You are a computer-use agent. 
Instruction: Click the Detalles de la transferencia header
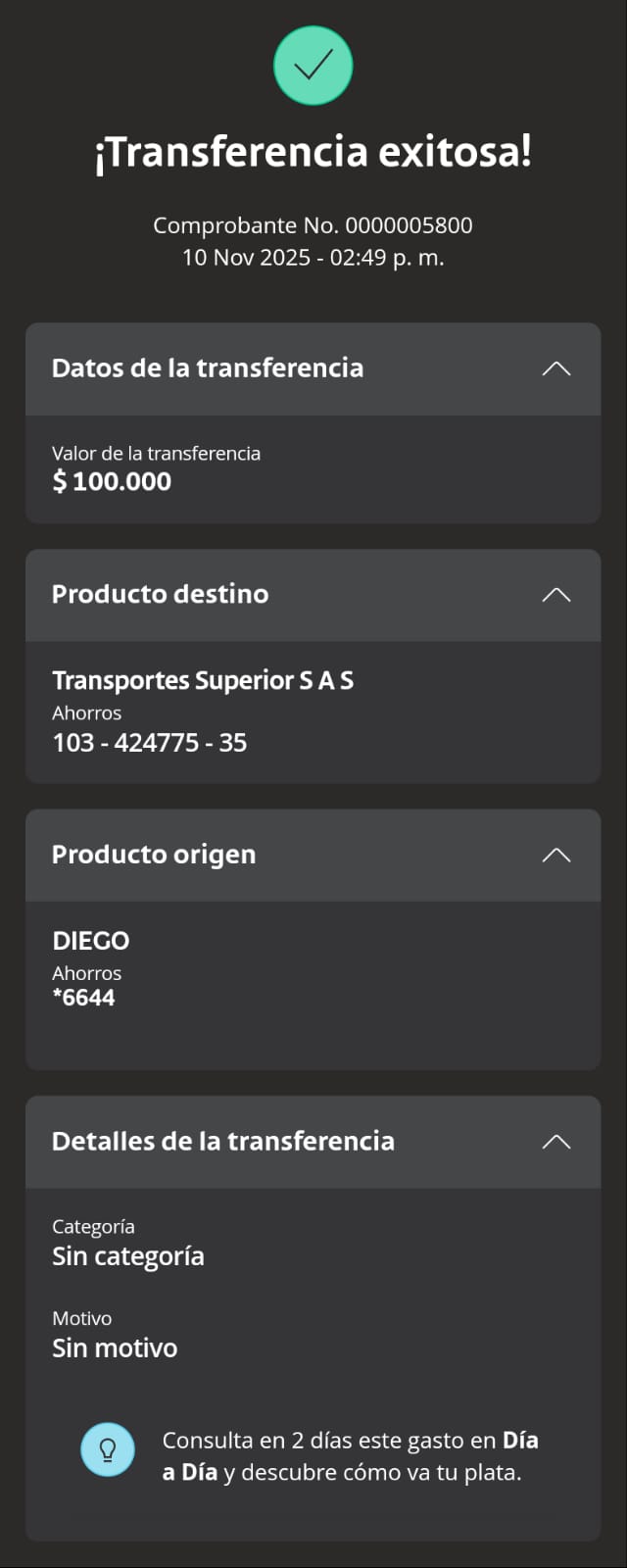tap(223, 1142)
